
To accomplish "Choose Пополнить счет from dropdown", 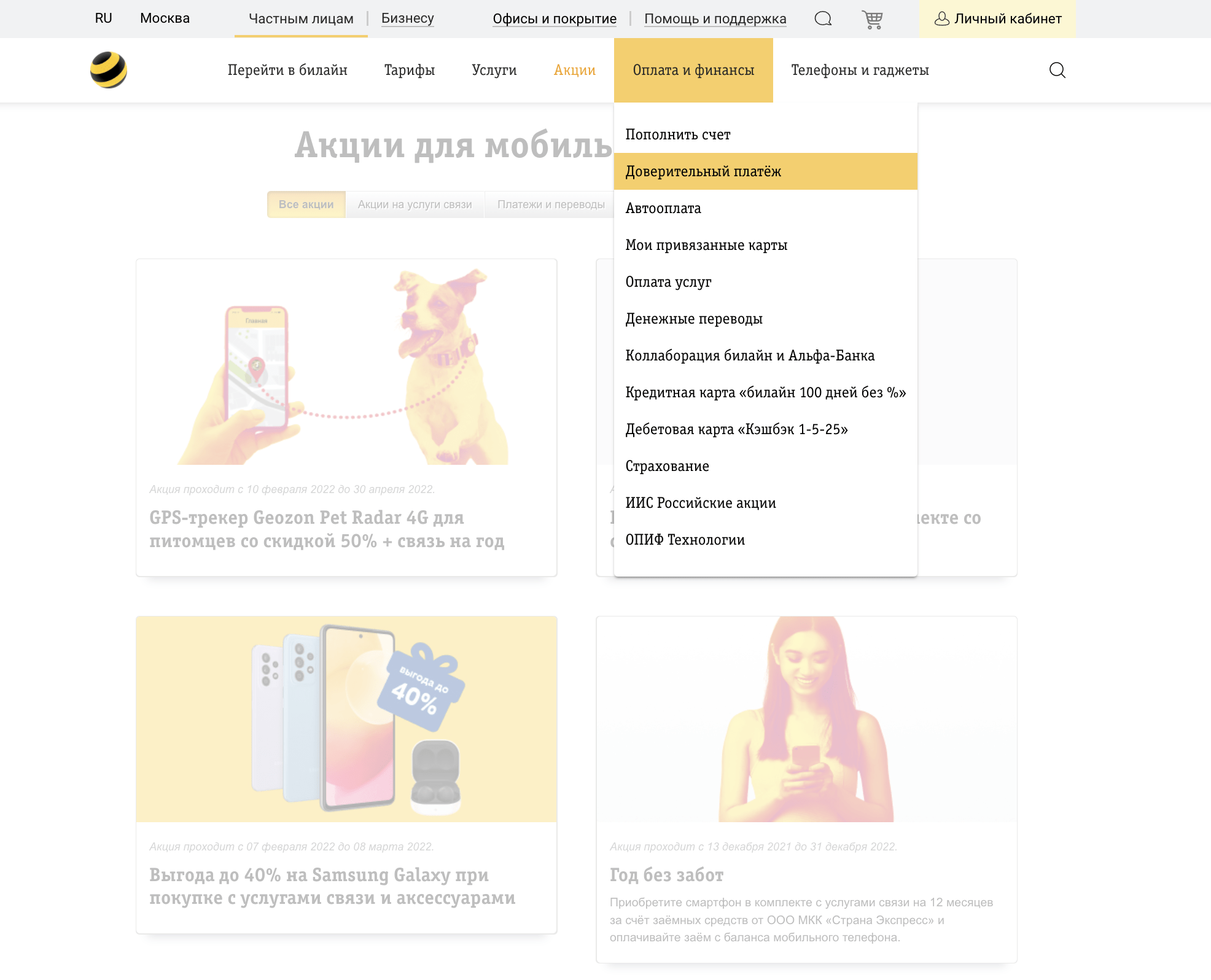I will (x=765, y=134).
